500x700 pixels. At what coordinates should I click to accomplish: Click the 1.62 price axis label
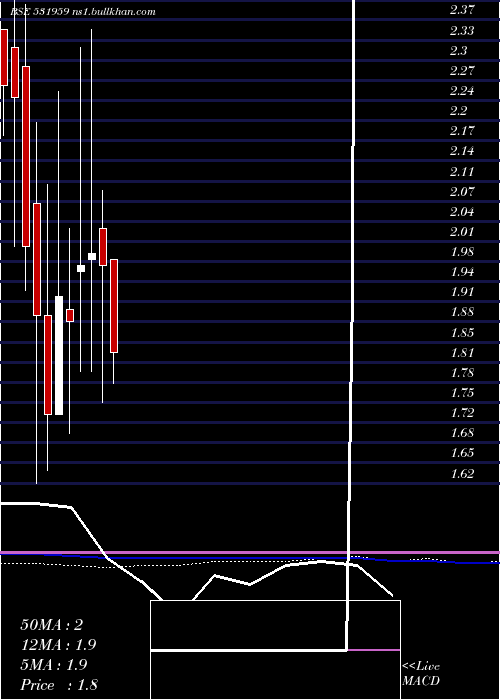tap(462, 473)
